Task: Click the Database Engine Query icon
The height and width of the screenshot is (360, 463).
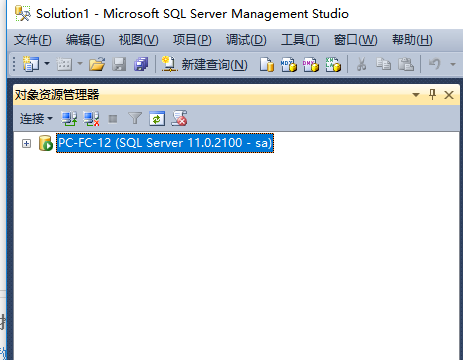Action: [267, 64]
